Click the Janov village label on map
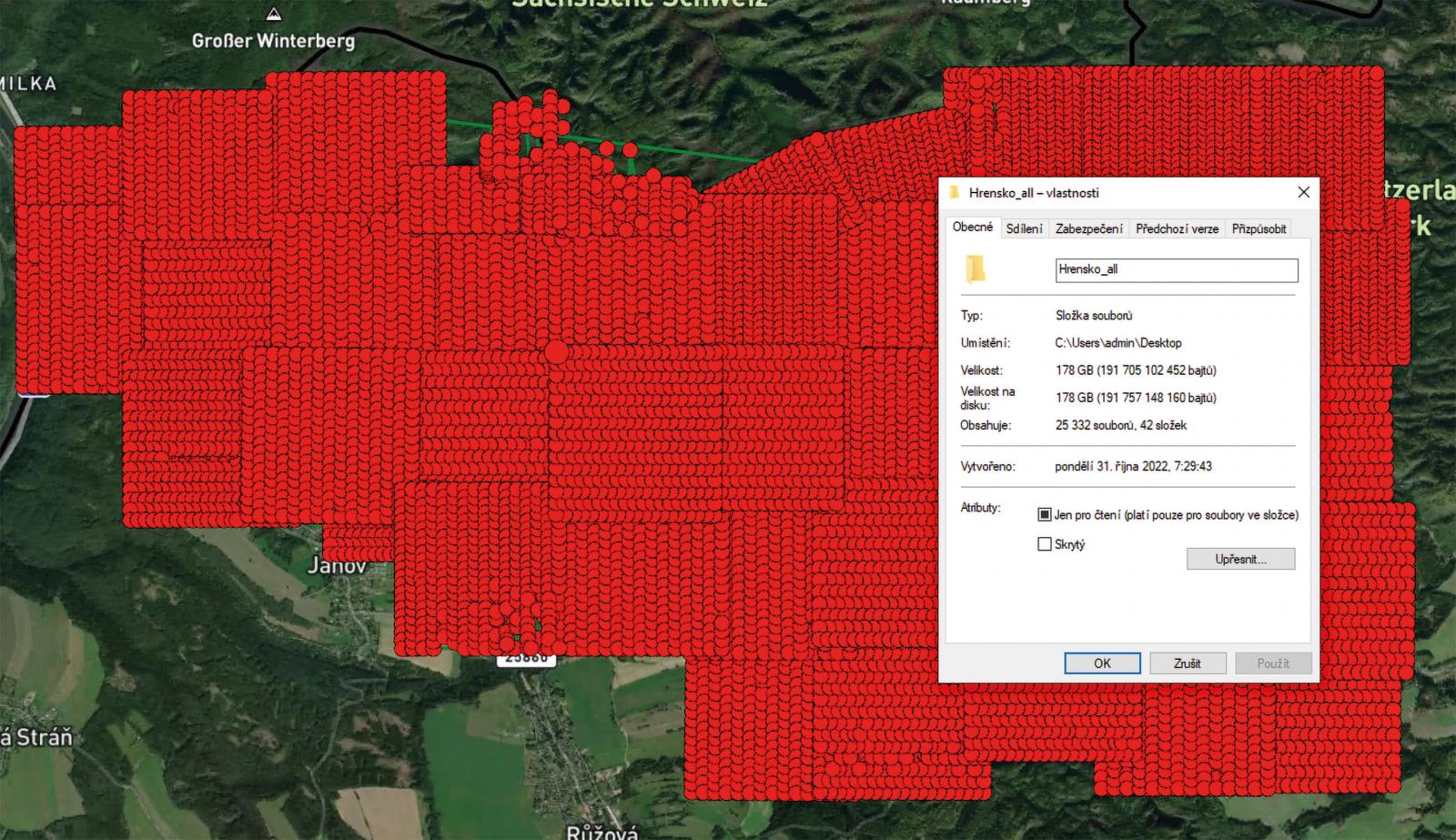The width and height of the screenshot is (1456, 840). click(337, 565)
